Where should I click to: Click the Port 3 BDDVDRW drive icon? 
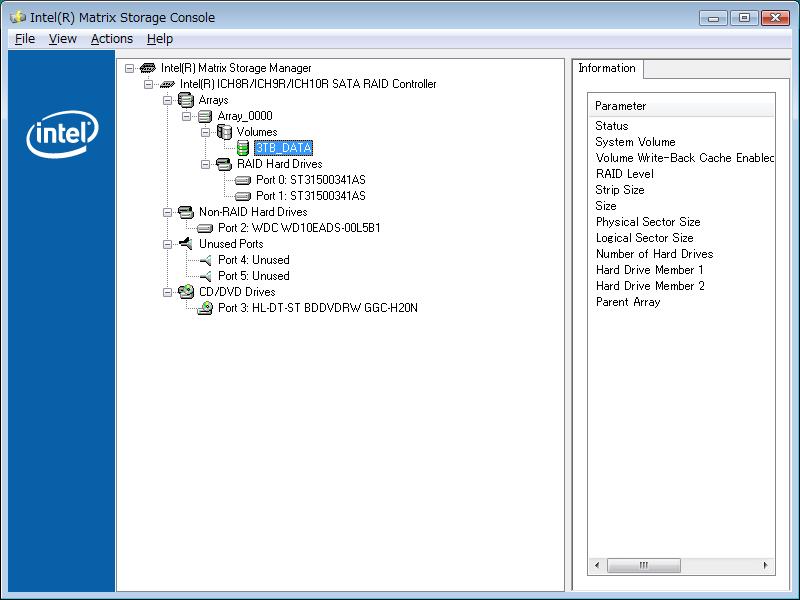205,308
